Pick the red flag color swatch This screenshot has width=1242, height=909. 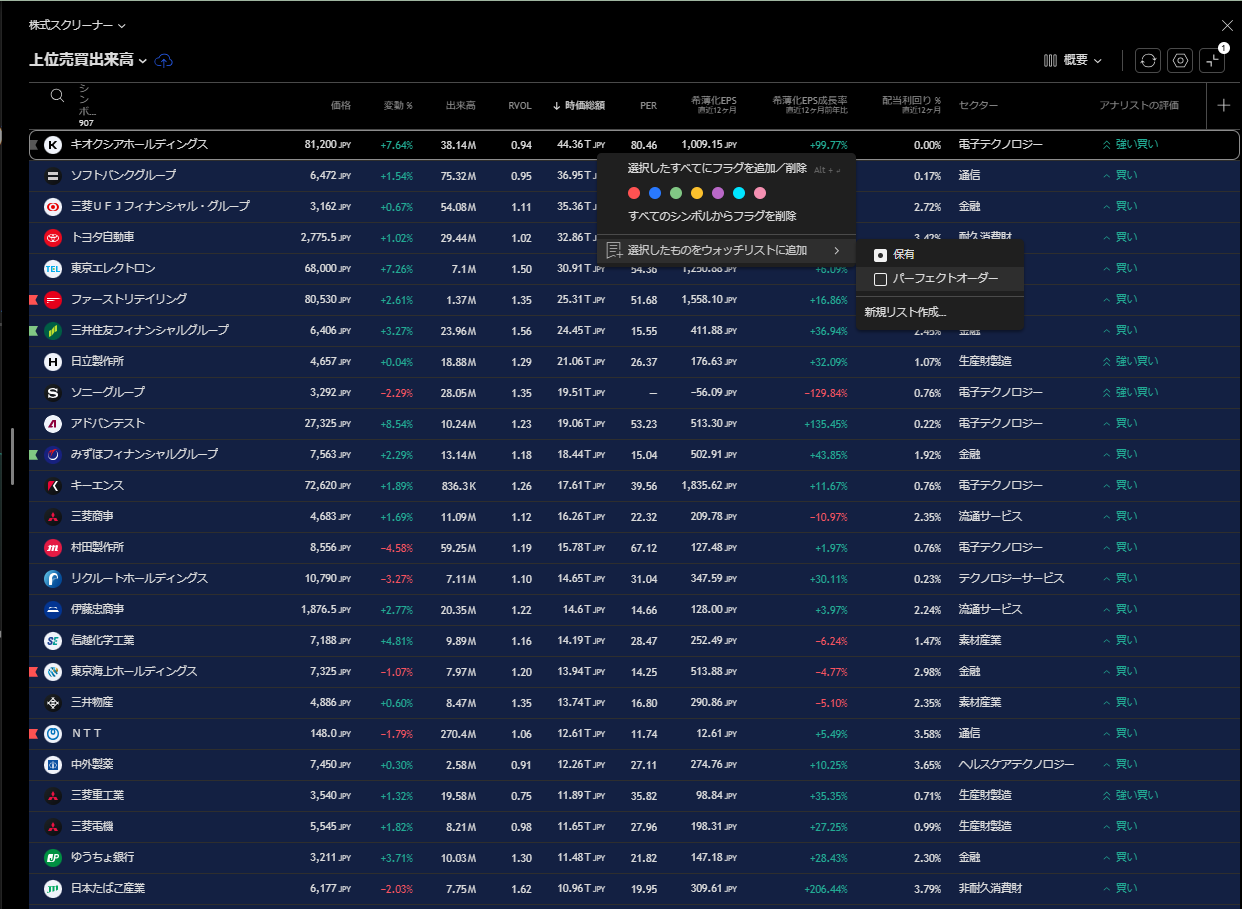coord(633,193)
